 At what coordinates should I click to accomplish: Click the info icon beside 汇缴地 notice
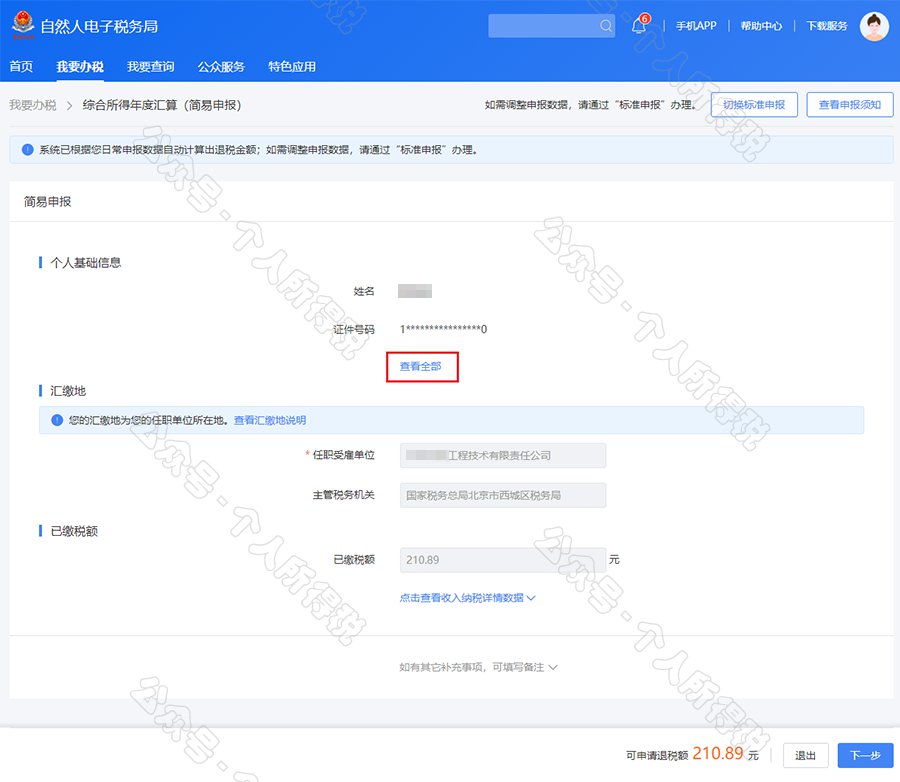[x=57, y=420]
